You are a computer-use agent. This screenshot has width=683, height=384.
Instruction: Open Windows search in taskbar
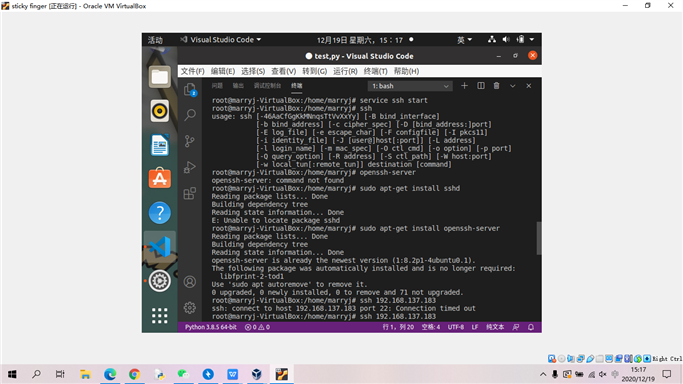coord(37,374)
